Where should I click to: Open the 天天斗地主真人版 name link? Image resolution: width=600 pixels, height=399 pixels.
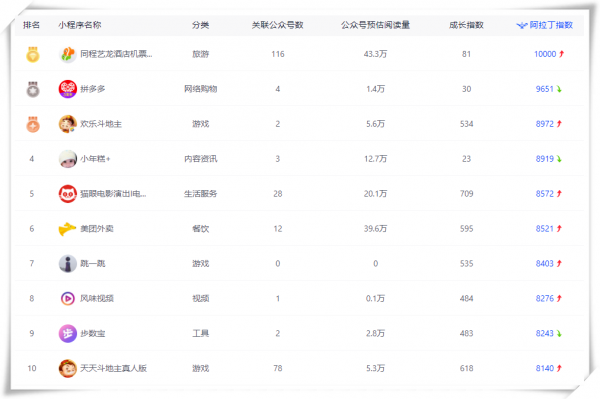[114, 368]
